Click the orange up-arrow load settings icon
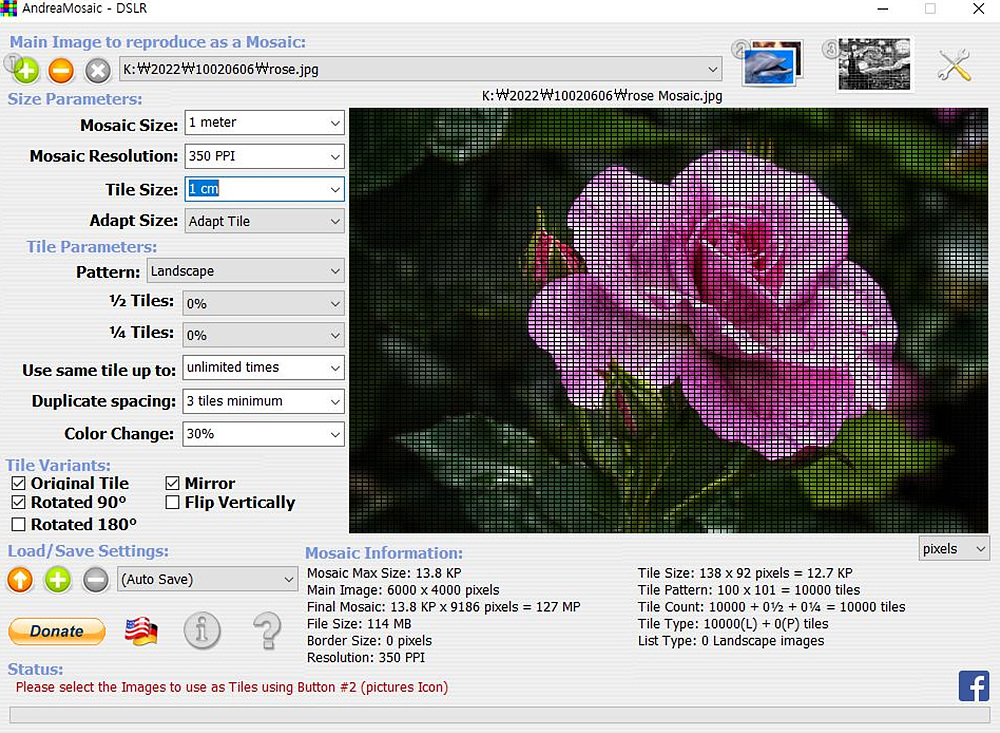Screen dimensions: 1000x733 [x=20, y=579]
